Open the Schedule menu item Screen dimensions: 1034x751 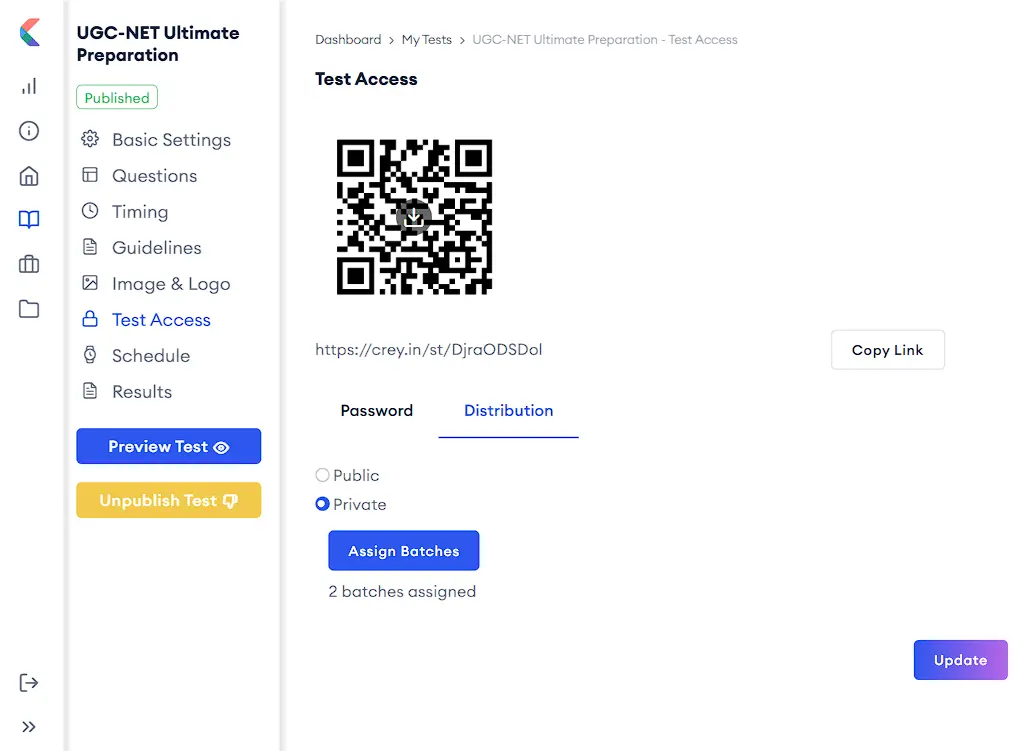tap(150, 356)
